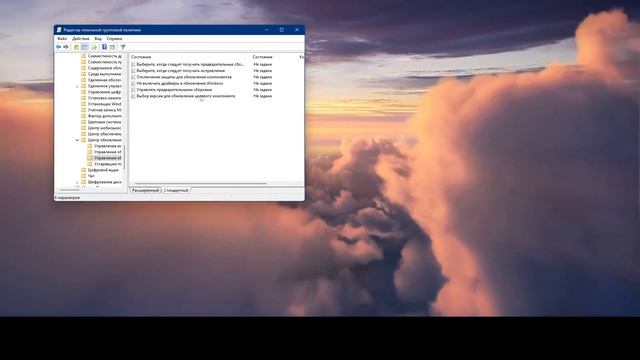640x360 pixels.
Task: Click the folder icon next to 'Чат'
Action: [x=83, y=176]
